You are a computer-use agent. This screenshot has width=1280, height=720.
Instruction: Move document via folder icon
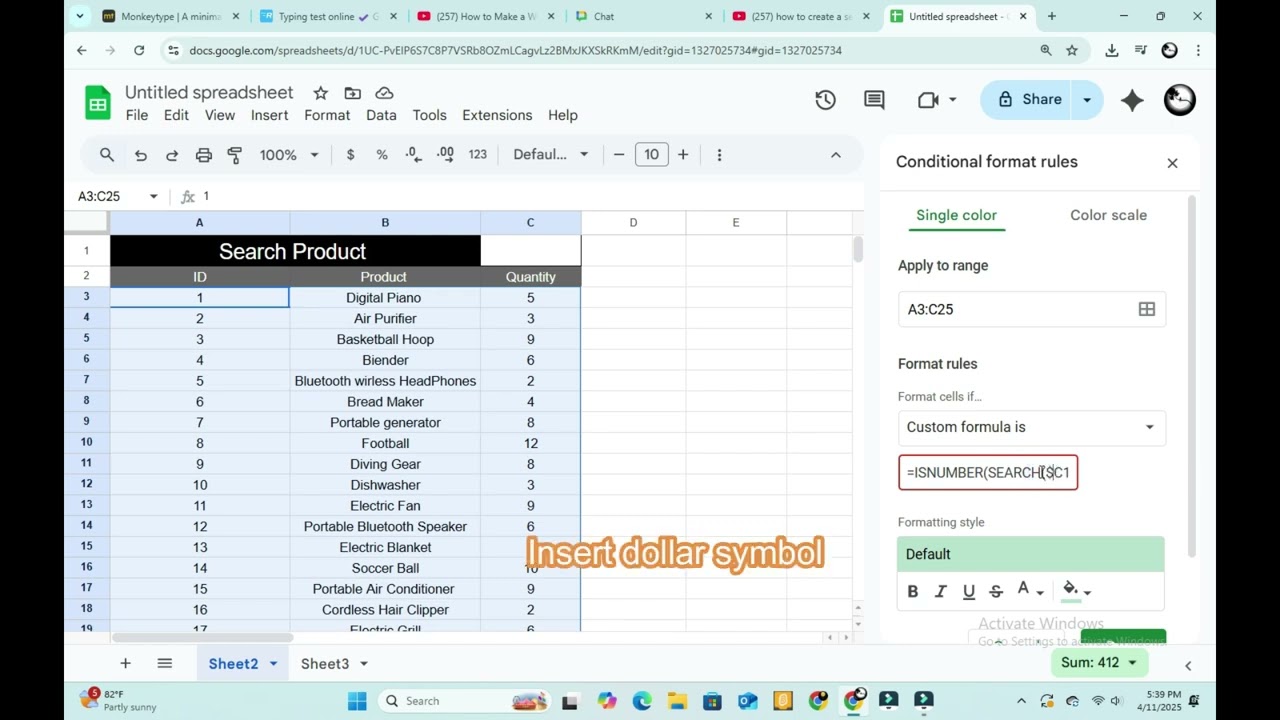pyautogui.click(x=352, y=93)
